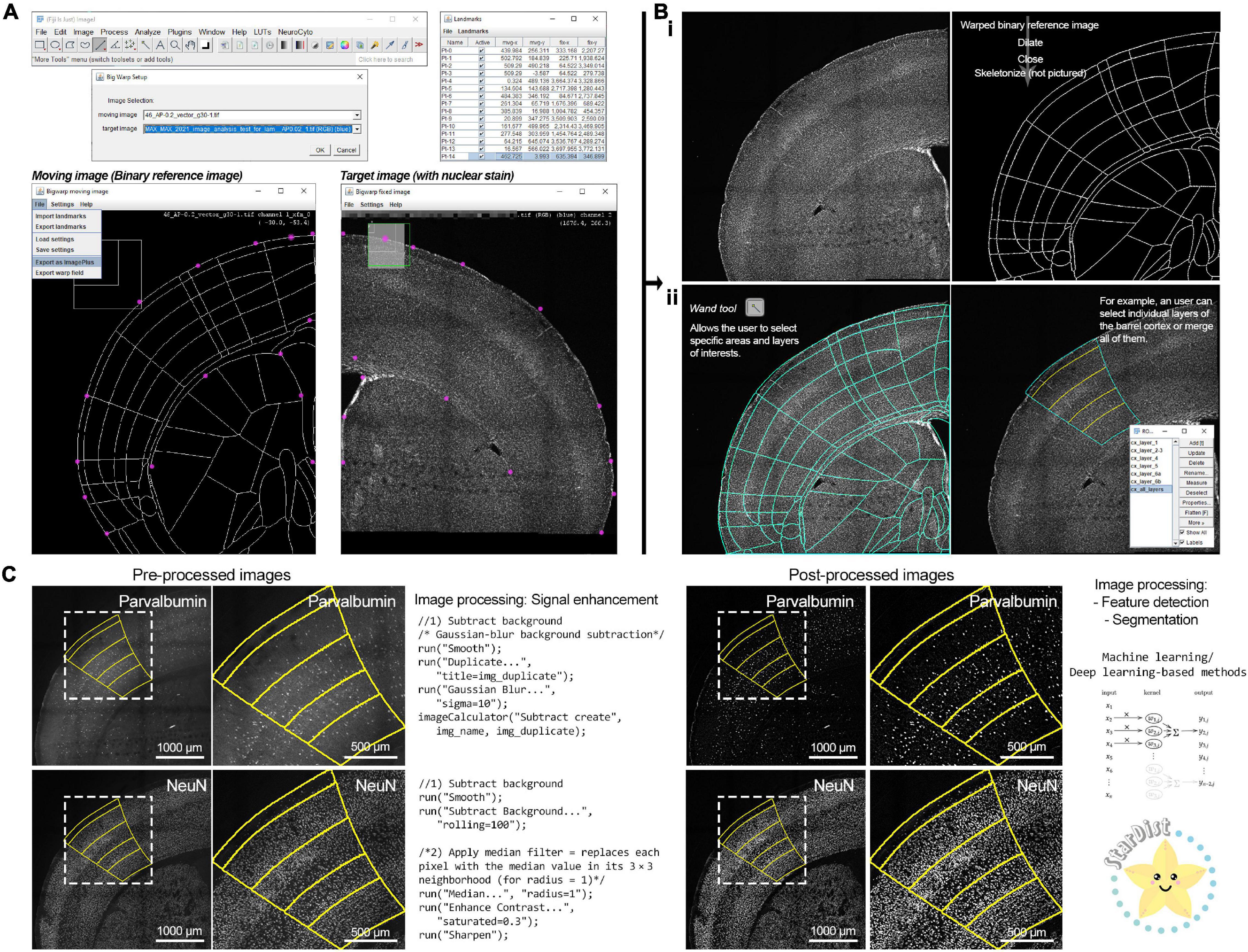Click OK in Big Warp Setup

coord(320,150)
